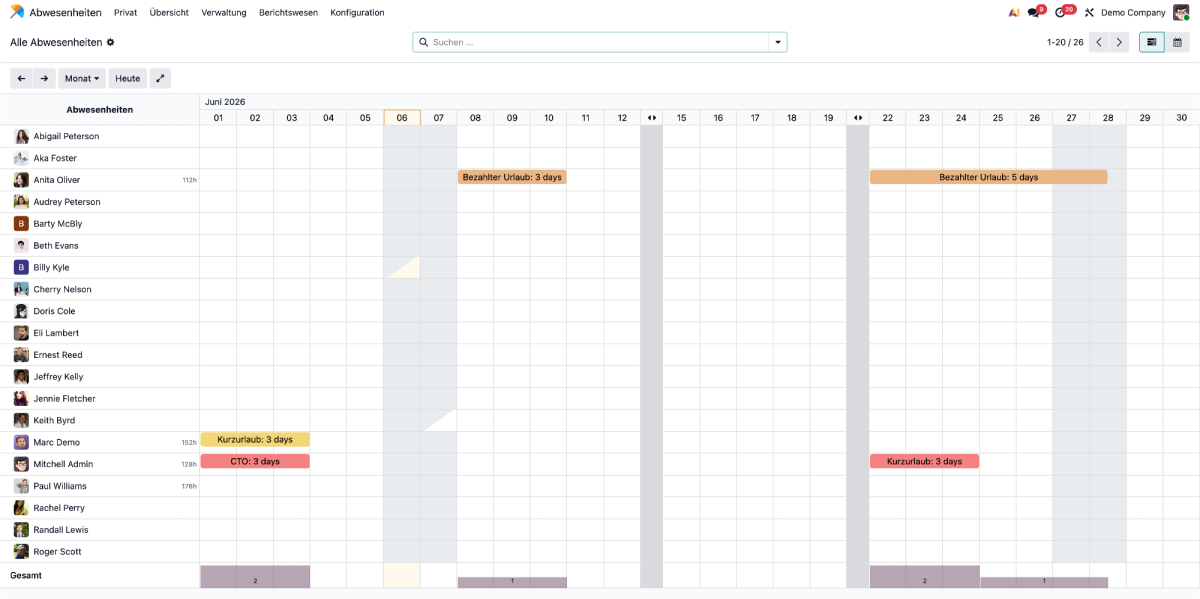Screen dimensions: 1200x599
Task: Expand collapsed weekend after day 19
Action: coord(858,118)
